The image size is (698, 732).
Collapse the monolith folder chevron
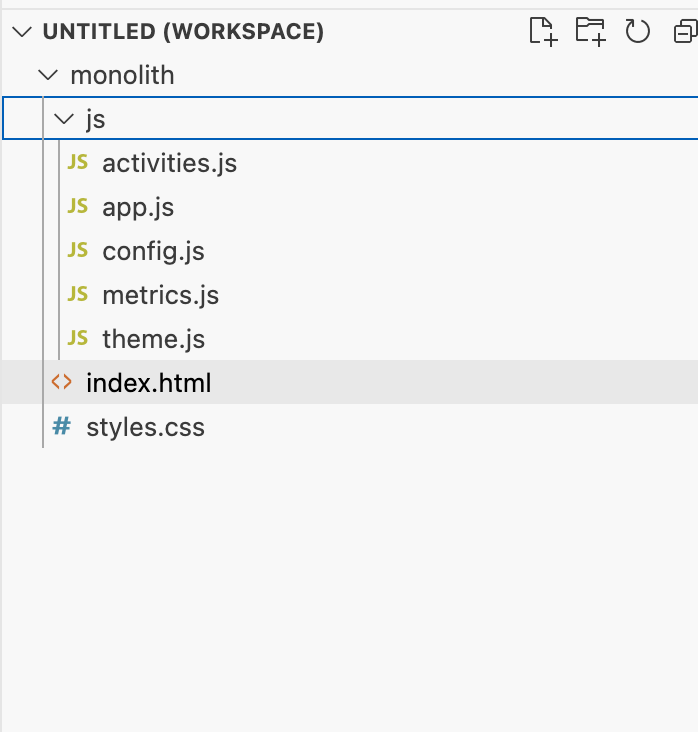coord(48,75)
